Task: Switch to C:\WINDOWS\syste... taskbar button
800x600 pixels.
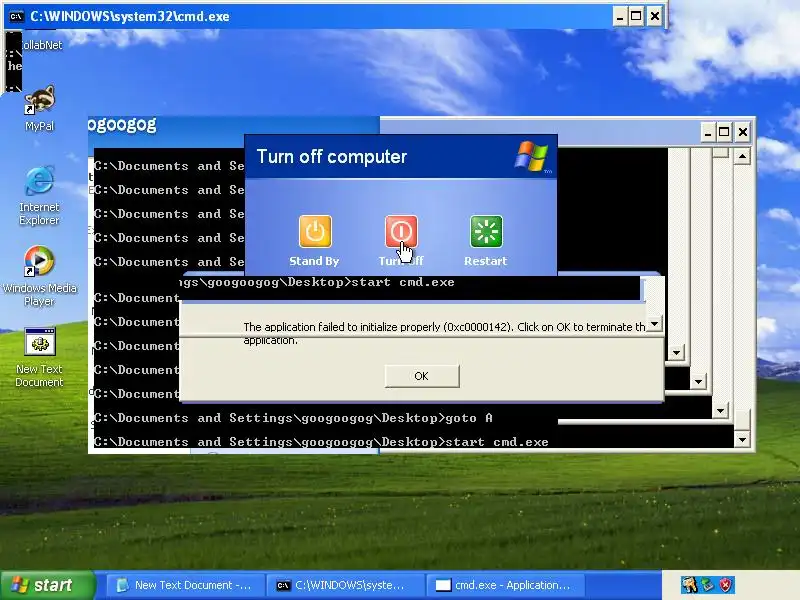Action: [x=345, y=585]
